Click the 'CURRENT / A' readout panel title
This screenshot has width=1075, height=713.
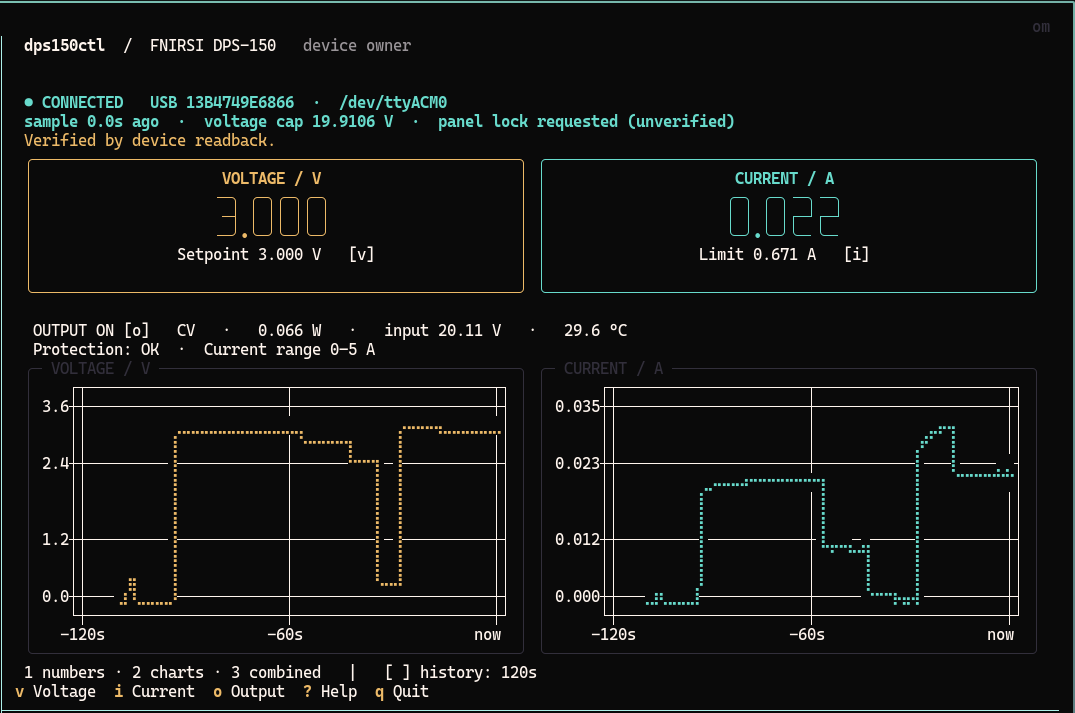click(784, 179)
